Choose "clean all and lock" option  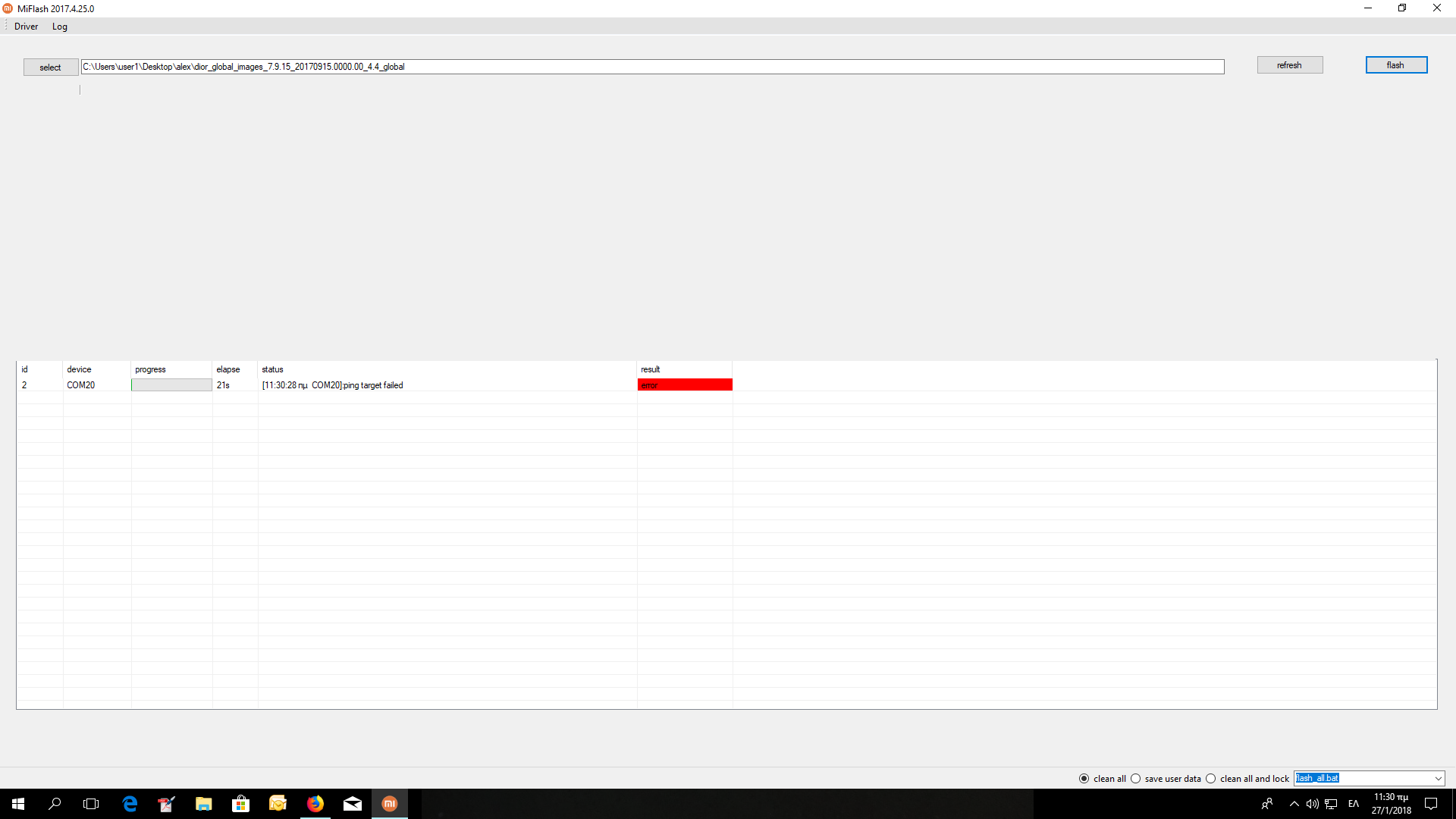(1211, 779)
